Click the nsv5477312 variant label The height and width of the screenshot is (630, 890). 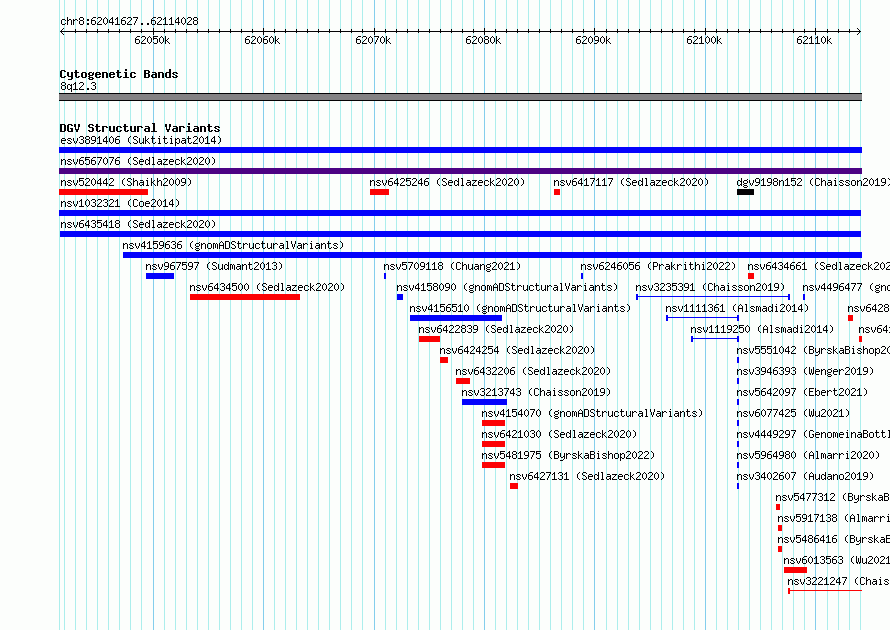(833, 497)
